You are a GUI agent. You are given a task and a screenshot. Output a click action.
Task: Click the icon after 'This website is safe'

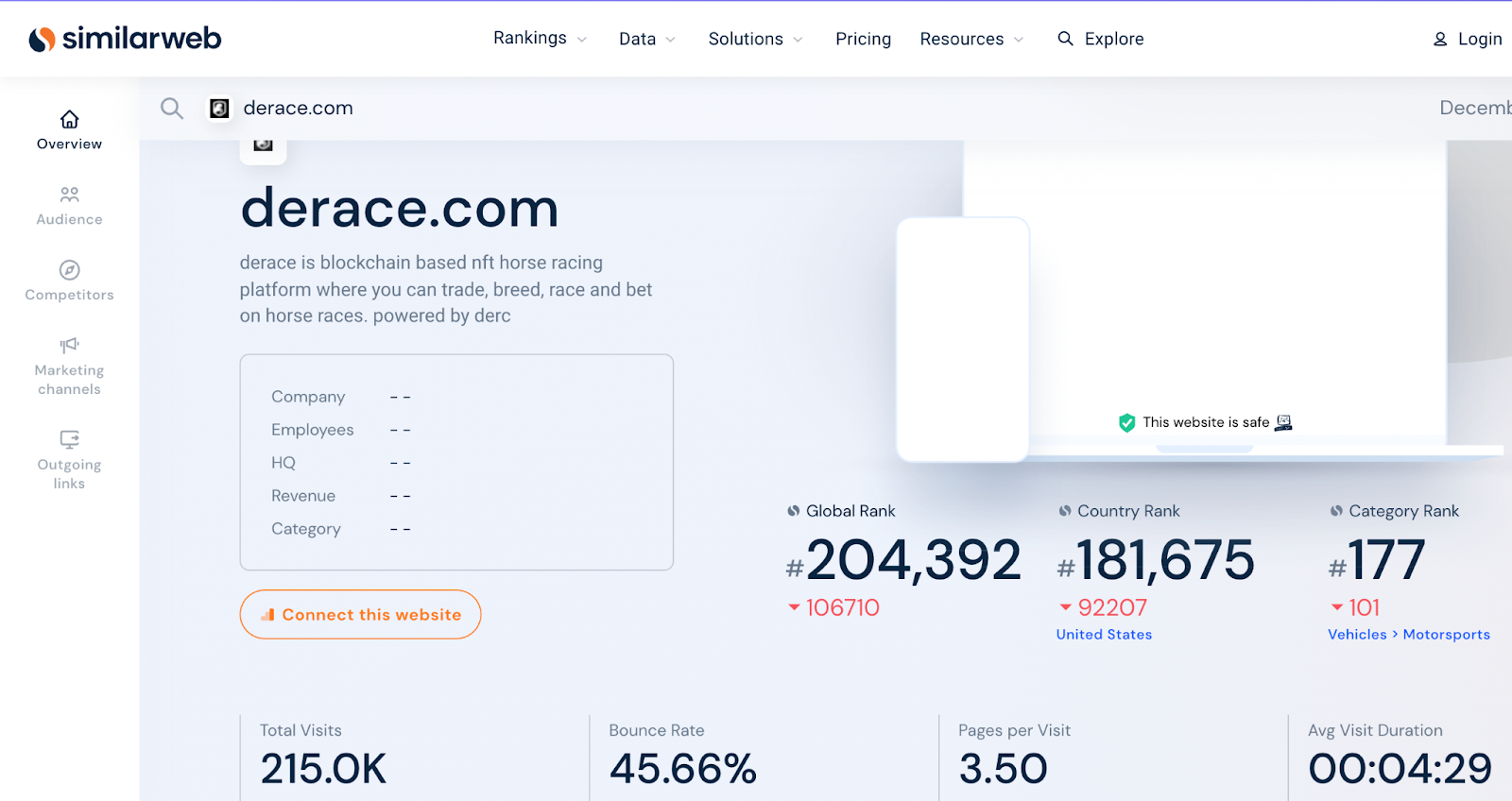[x=1283, y=422]
